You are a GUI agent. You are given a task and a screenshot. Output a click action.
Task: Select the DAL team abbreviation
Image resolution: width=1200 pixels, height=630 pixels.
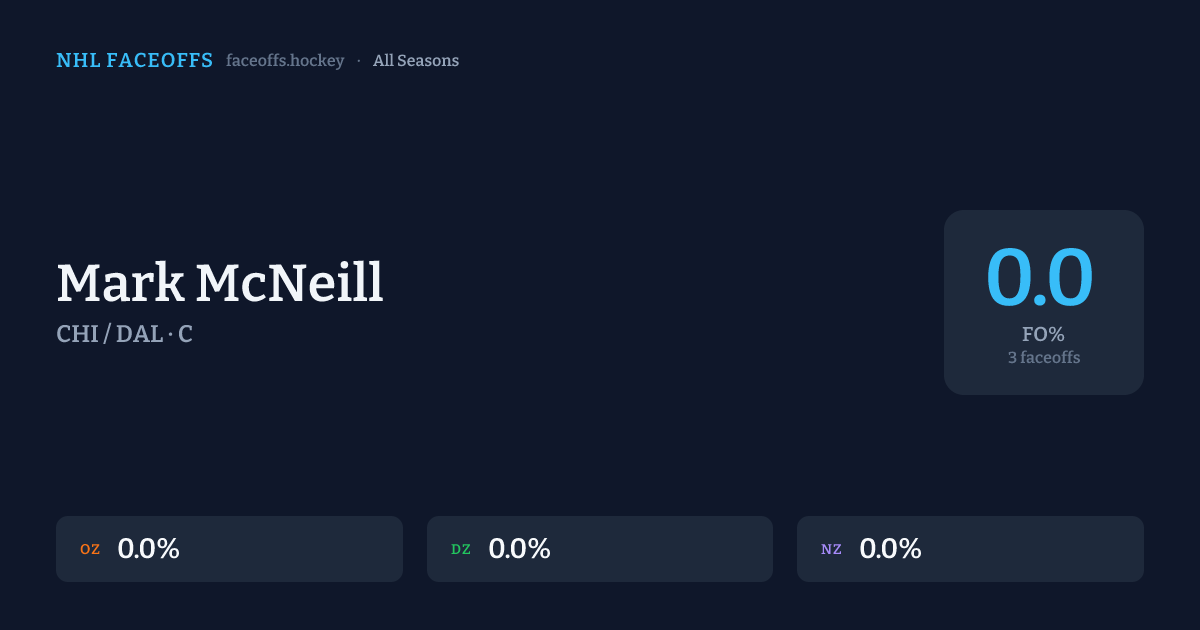click(x=139, y=335)
